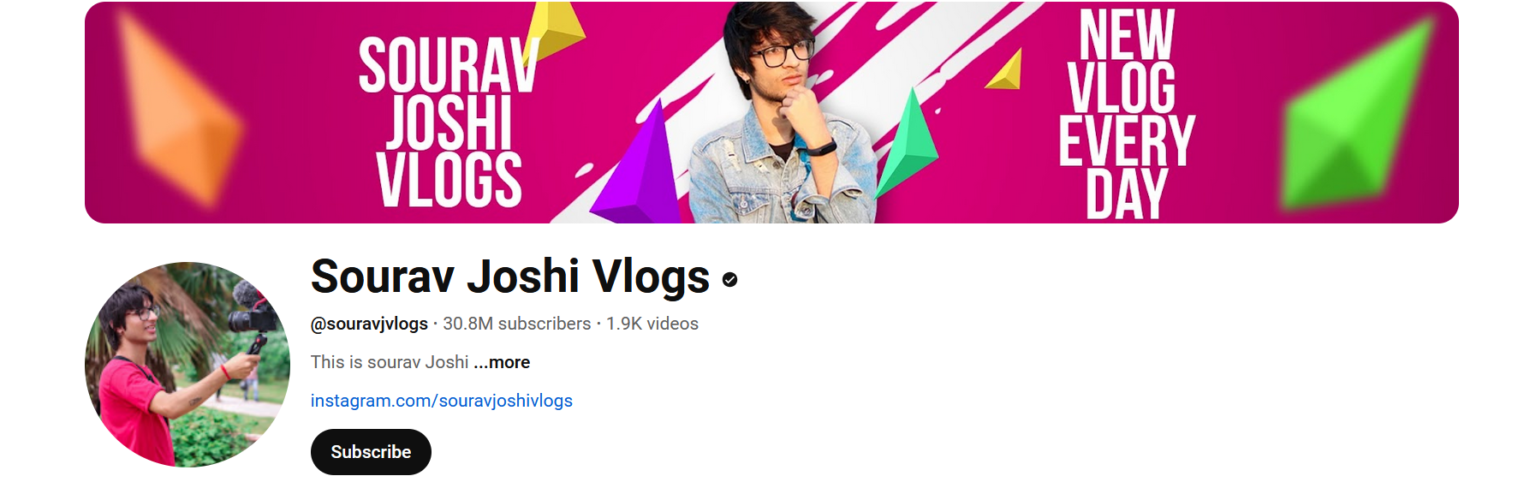Click the teal green pyramid on banner

tap(908, 143)
